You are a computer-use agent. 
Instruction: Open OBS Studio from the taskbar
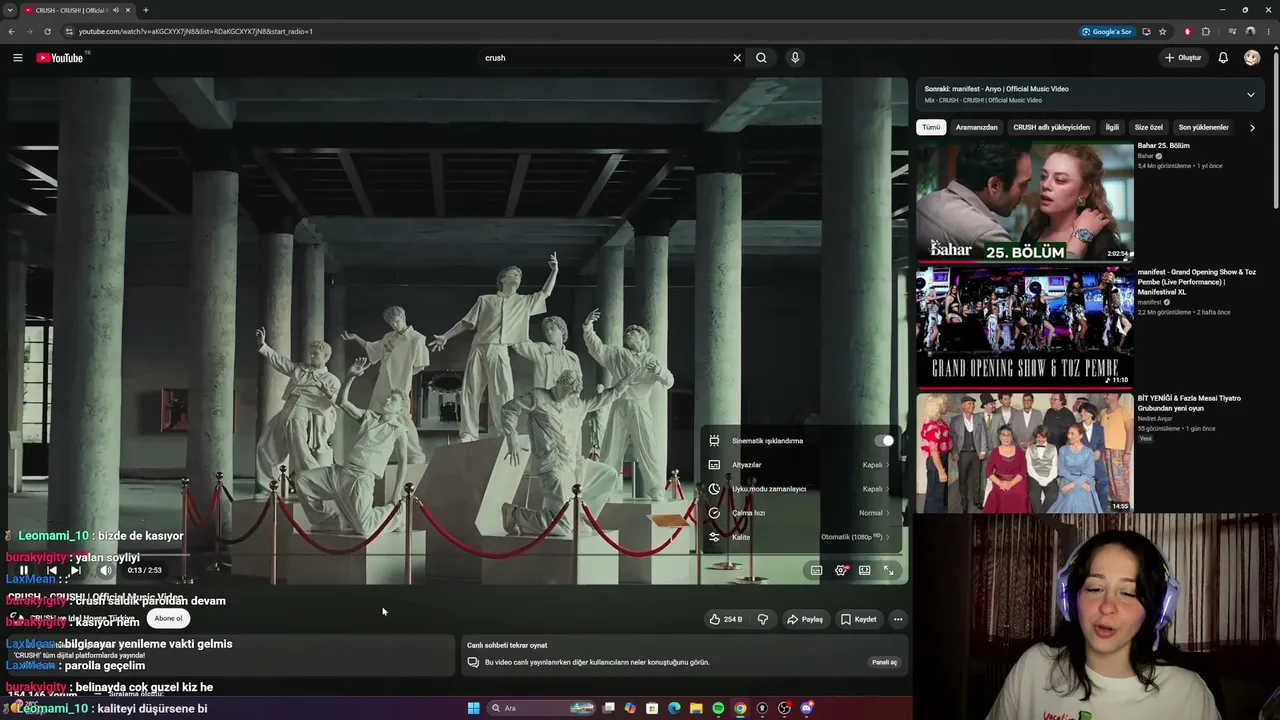784,708
